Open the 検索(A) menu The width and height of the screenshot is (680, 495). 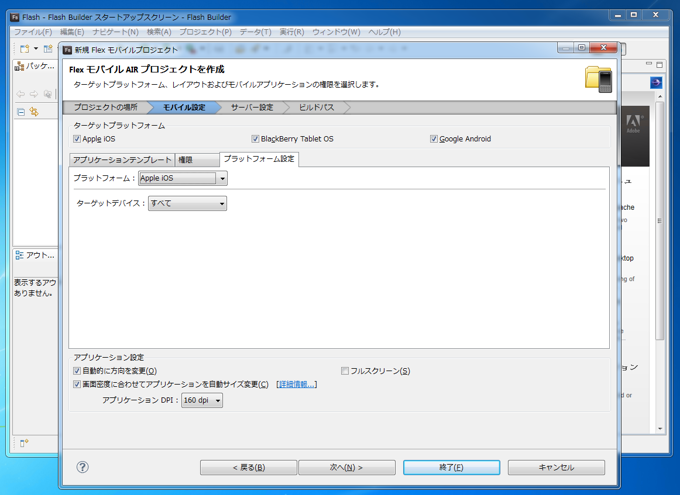coord(159,32)
